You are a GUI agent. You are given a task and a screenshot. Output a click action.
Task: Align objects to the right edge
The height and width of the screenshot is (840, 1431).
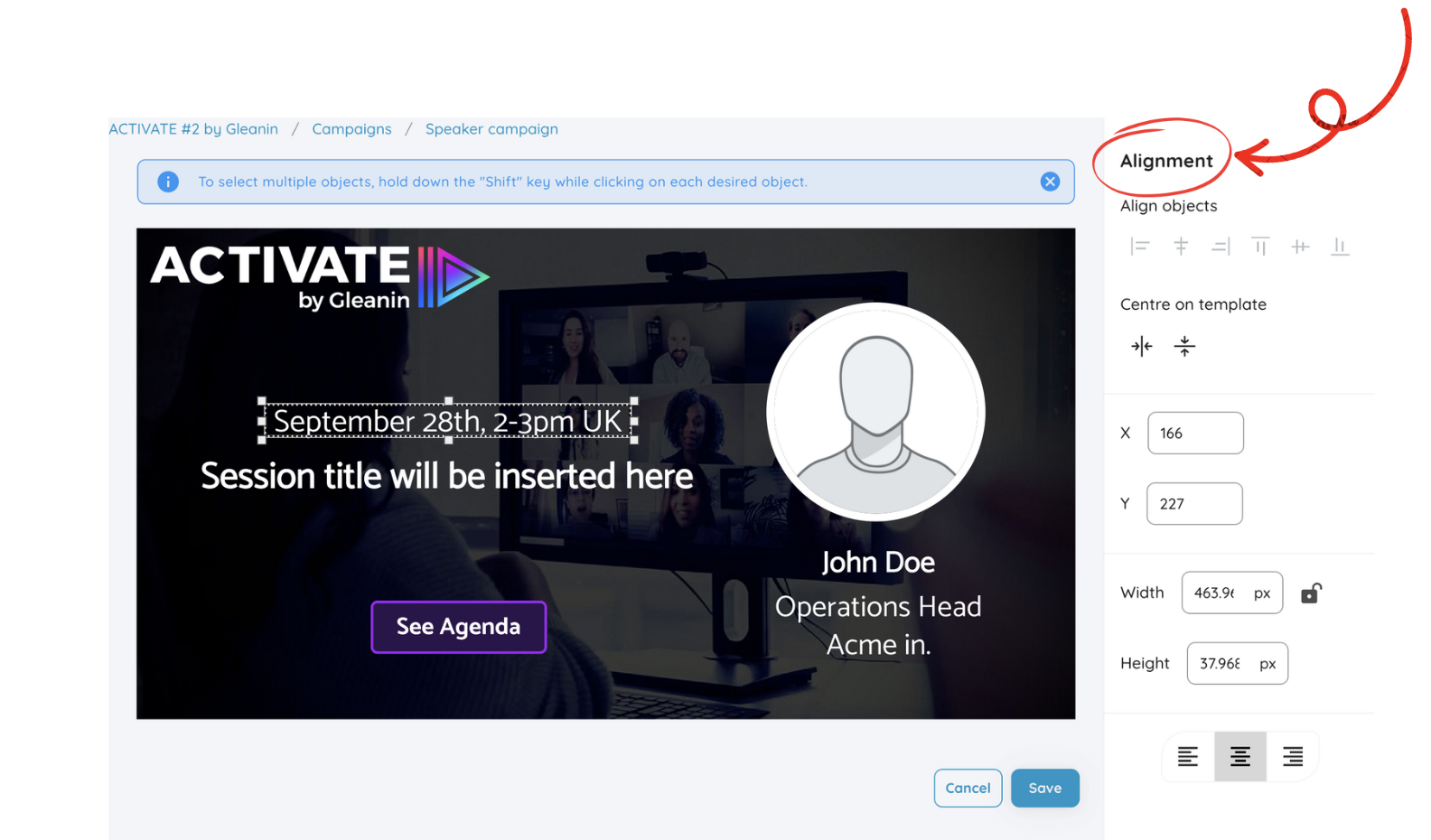pyautogui.click(x=1221, y=247)
